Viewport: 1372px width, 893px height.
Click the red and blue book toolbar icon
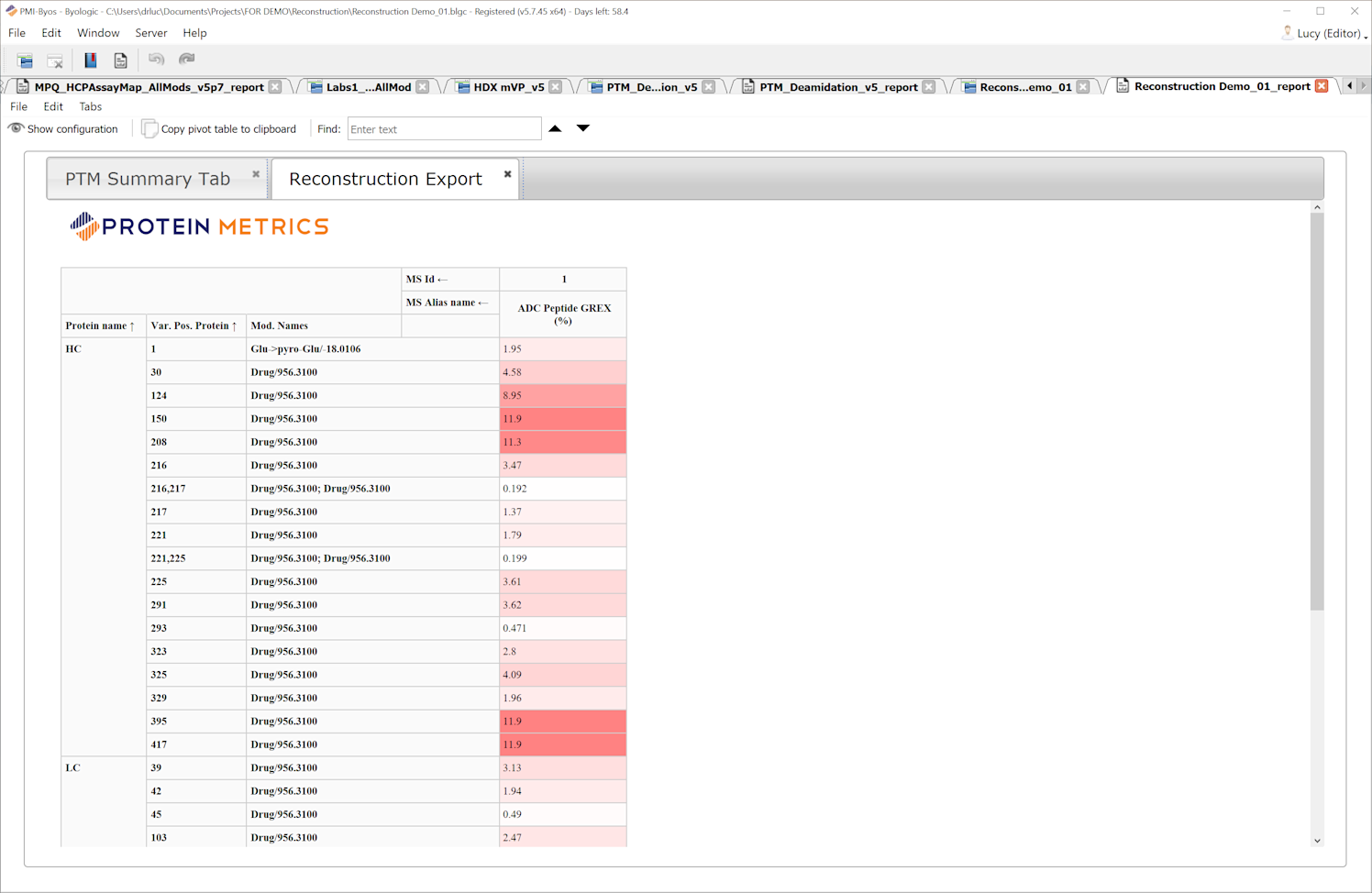tap(91, 61)
